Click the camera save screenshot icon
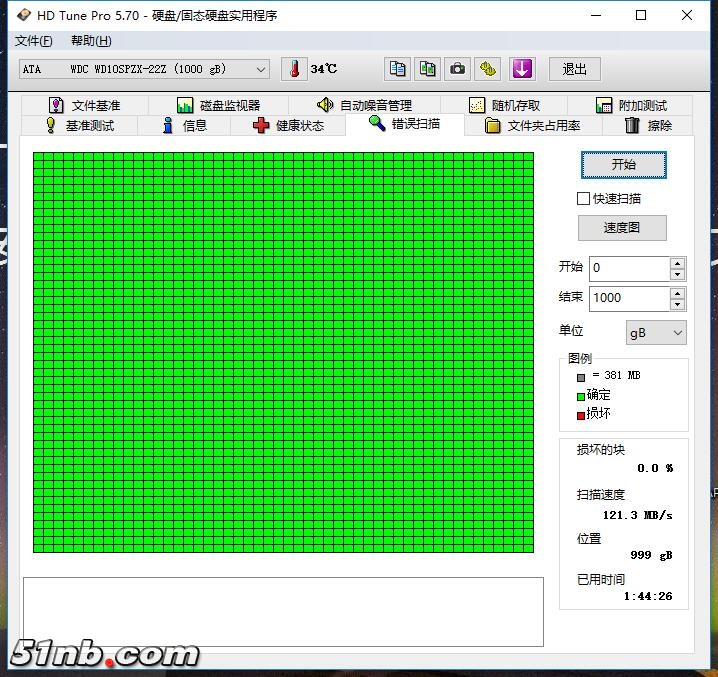 (x=458, y=69)
